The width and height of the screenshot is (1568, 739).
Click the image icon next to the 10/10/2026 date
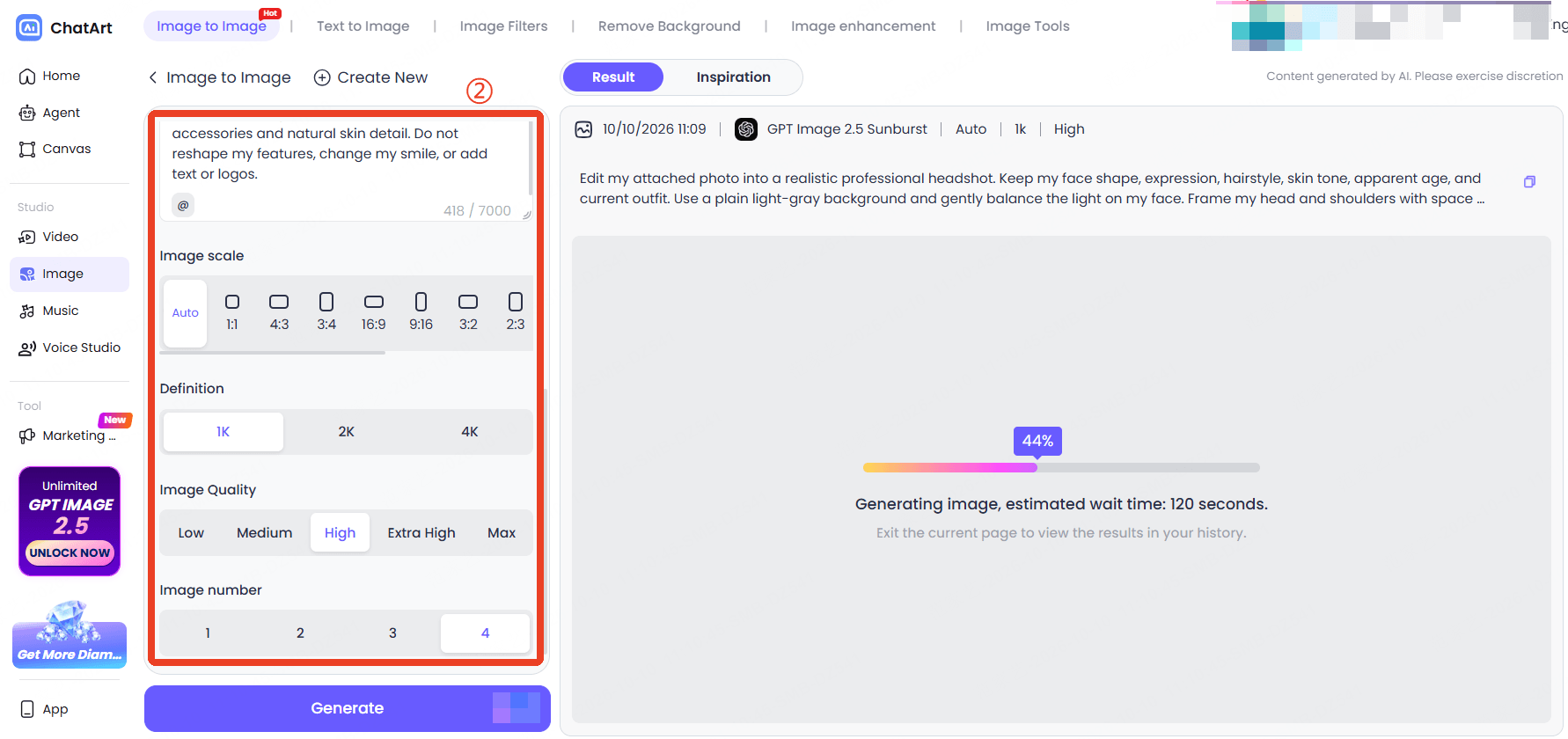(x=583, y=130)
